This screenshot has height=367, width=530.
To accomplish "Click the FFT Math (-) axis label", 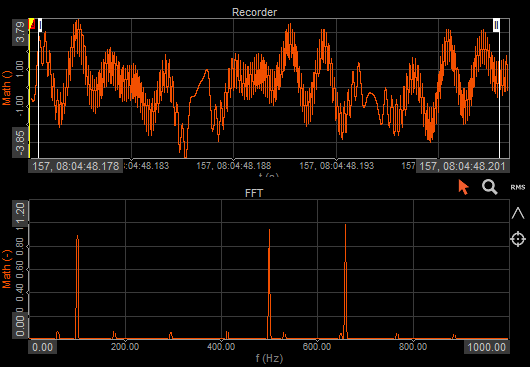I will tap(7, 269).
